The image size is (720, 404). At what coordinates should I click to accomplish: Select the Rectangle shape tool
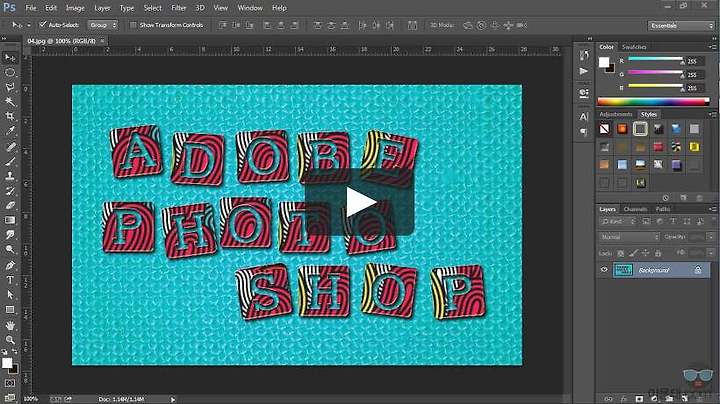click(x=10, y=309)
